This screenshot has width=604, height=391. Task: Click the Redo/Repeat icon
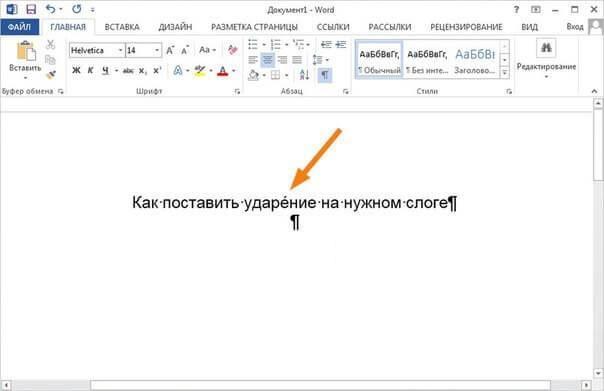pyautogui.click(x=77, y=9)
